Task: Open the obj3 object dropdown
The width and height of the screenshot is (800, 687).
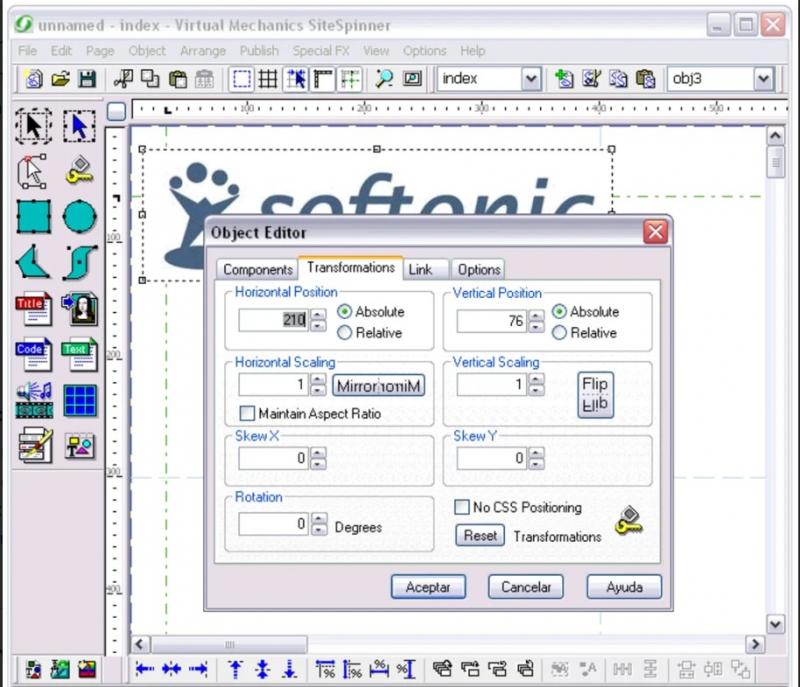Action: (763, 79)
